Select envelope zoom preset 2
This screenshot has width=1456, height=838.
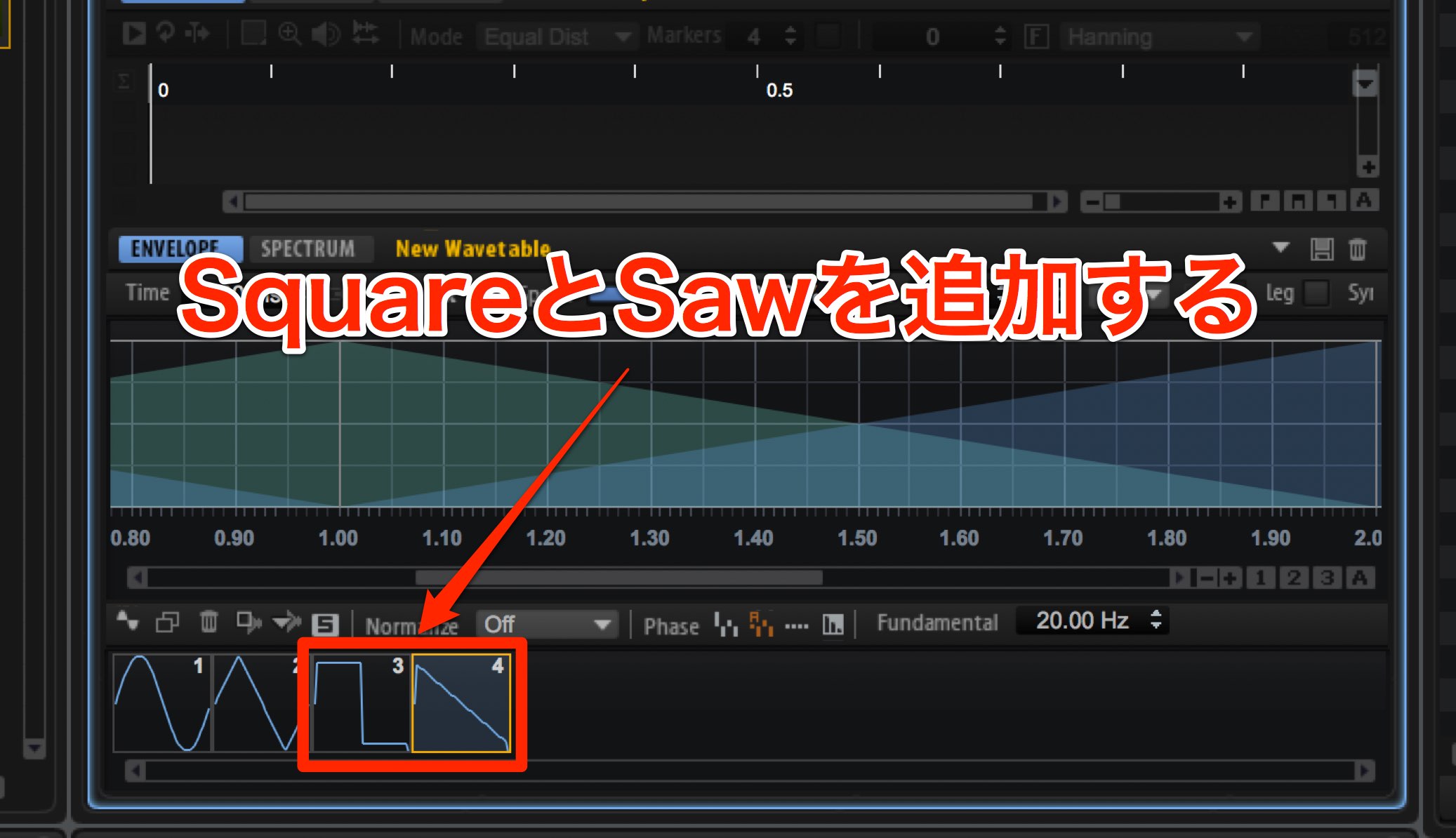pos(1294,578)
